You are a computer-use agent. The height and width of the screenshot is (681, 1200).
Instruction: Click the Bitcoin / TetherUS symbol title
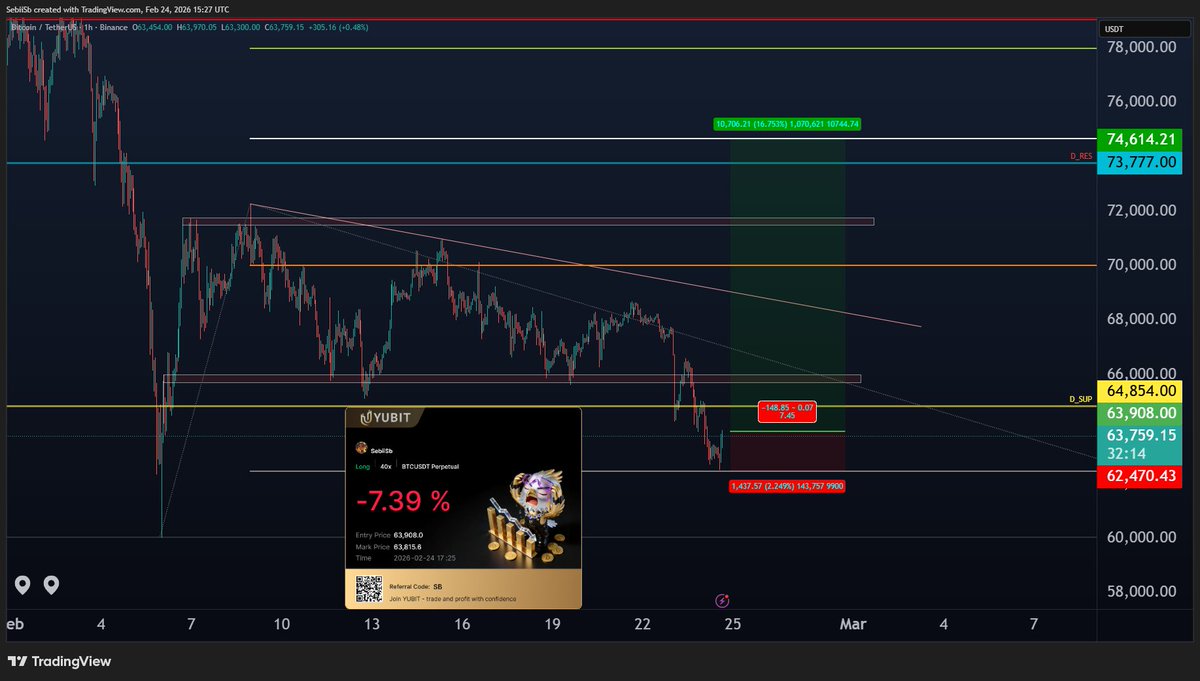44,27
